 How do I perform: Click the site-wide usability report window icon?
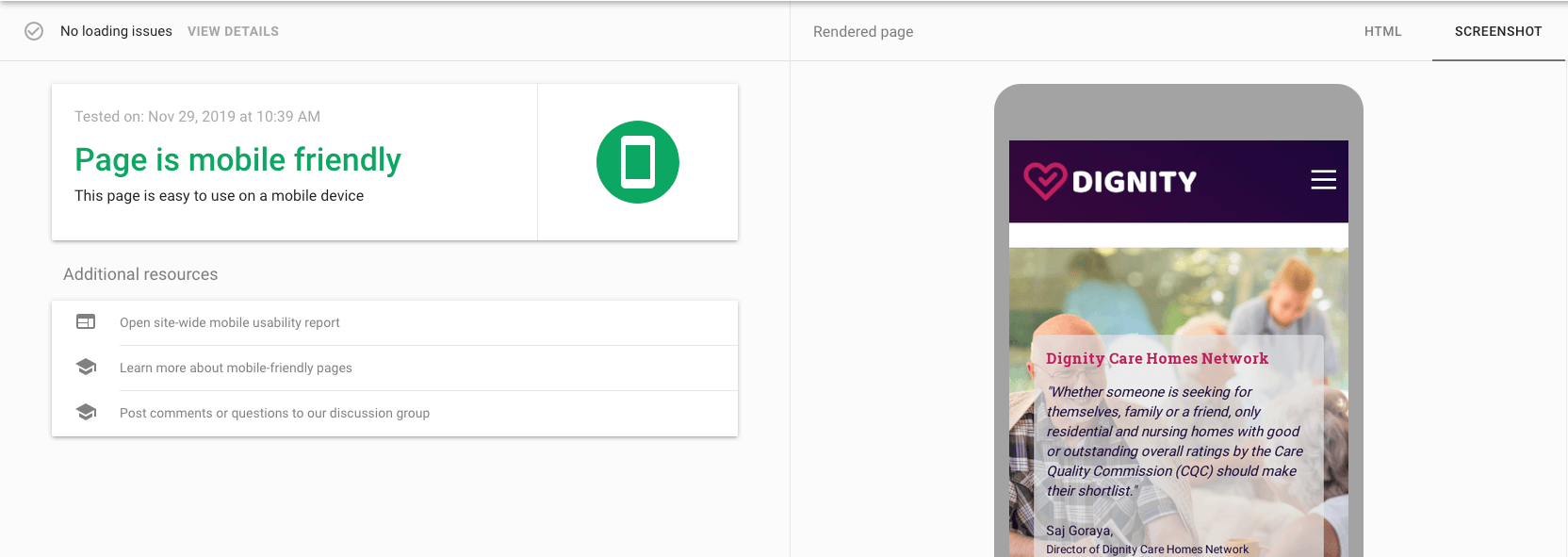coord(86,321)
